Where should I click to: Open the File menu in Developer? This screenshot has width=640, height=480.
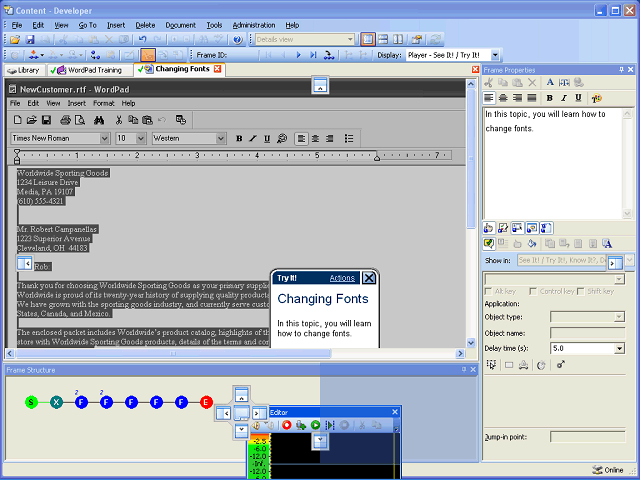click(x=17, y=25)
